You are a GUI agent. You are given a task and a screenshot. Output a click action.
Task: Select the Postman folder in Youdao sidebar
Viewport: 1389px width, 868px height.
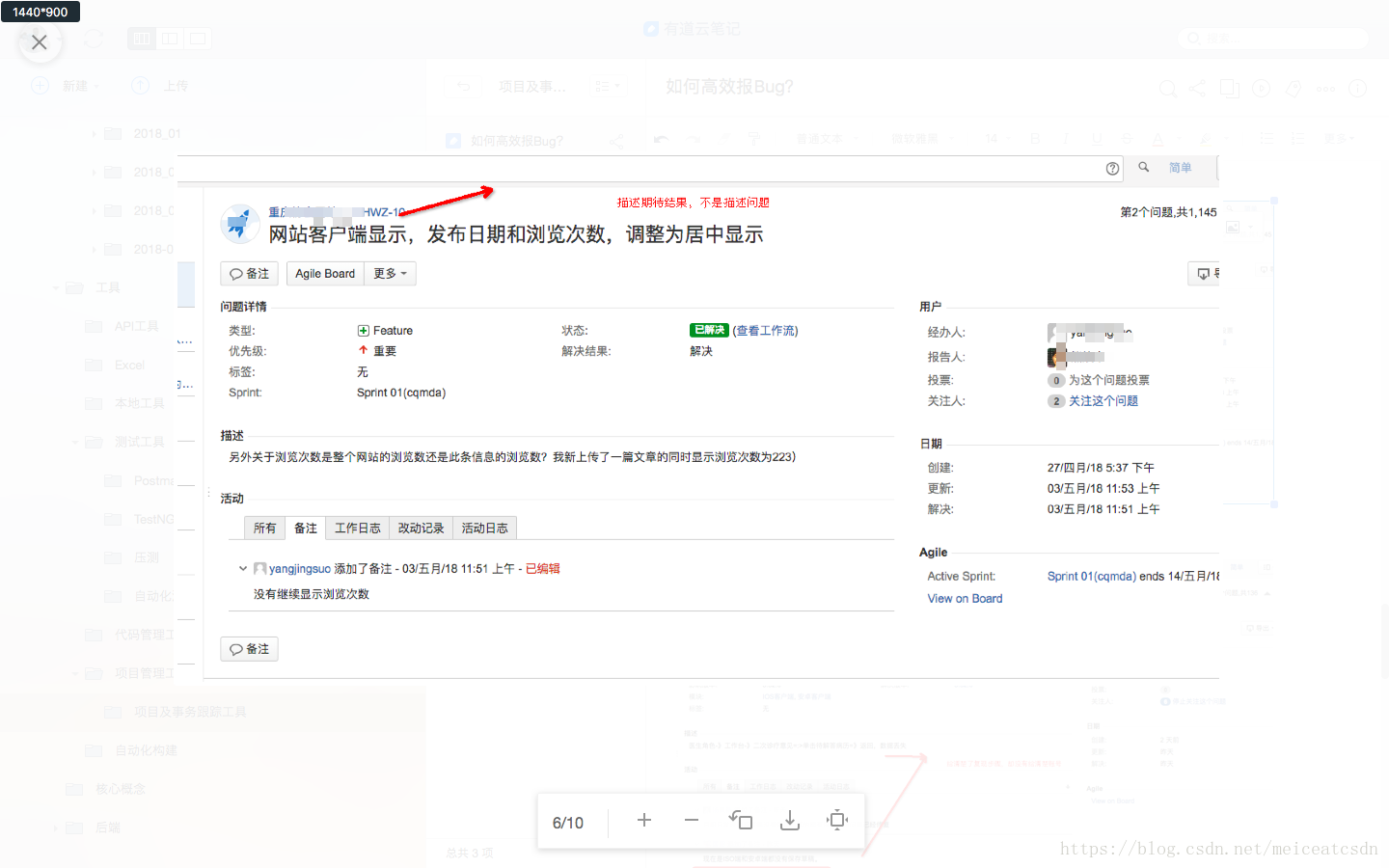point(141,480)
